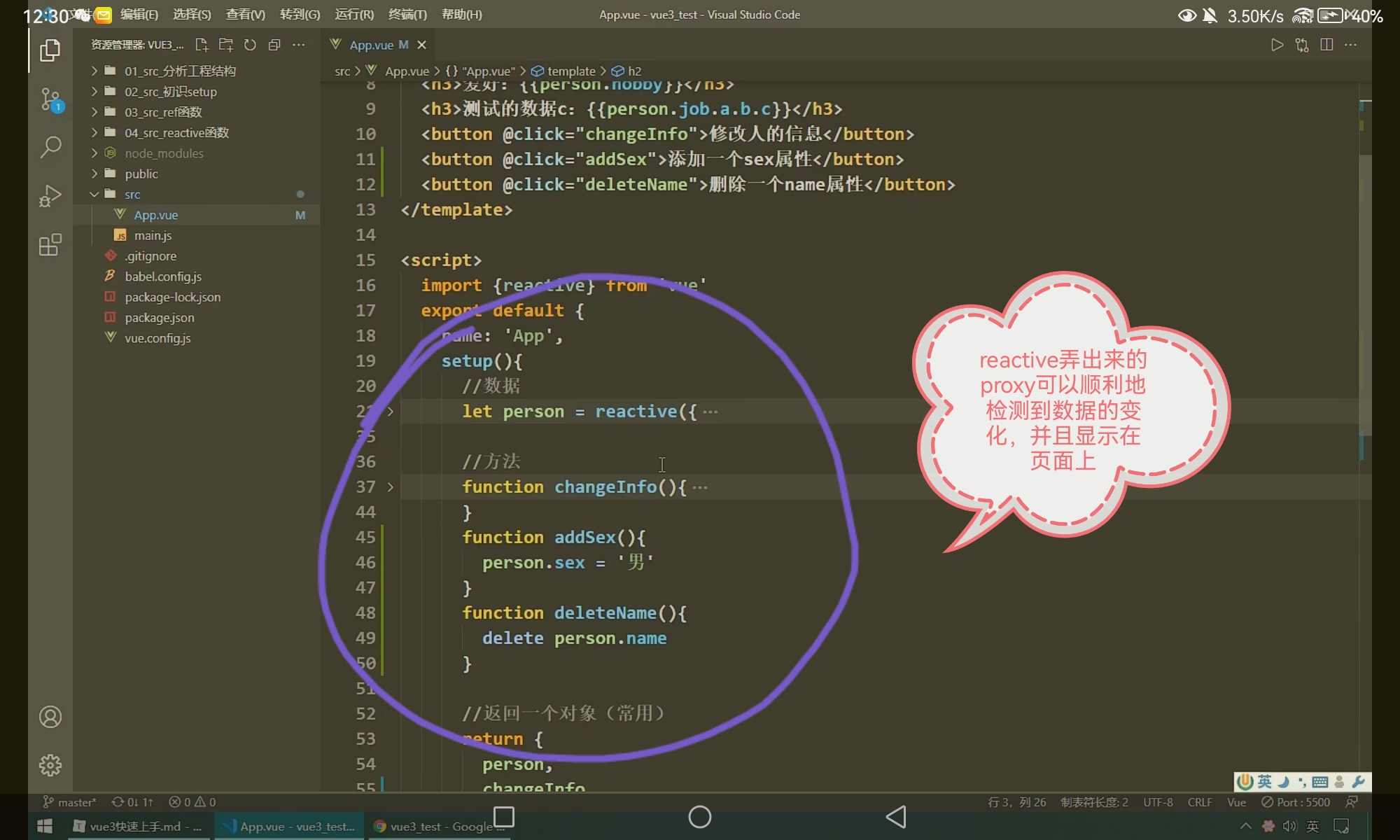Open the Extensions view icon
This screenshot has height=840, width=1400.
coord(50,245)
